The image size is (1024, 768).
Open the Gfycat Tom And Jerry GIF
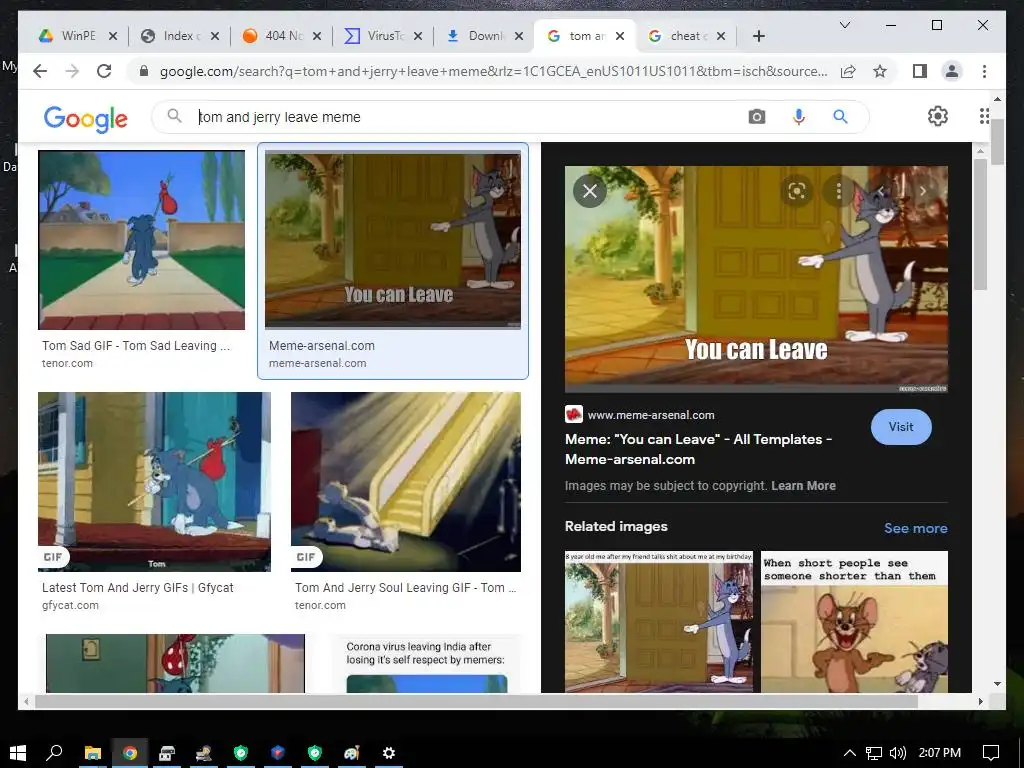pos(154,482)
